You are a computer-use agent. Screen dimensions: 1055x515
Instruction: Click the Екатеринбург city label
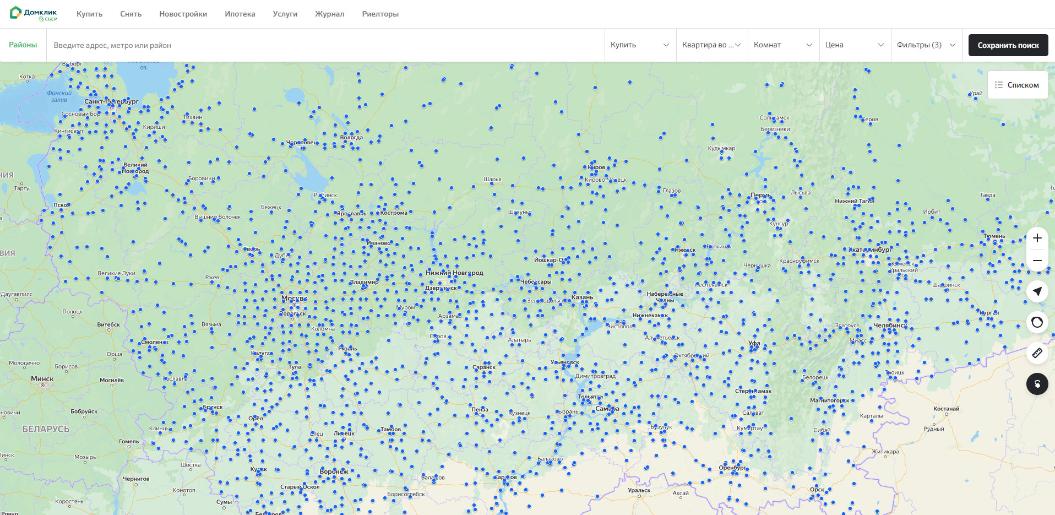pyautogui.click(x=869, y=250)
